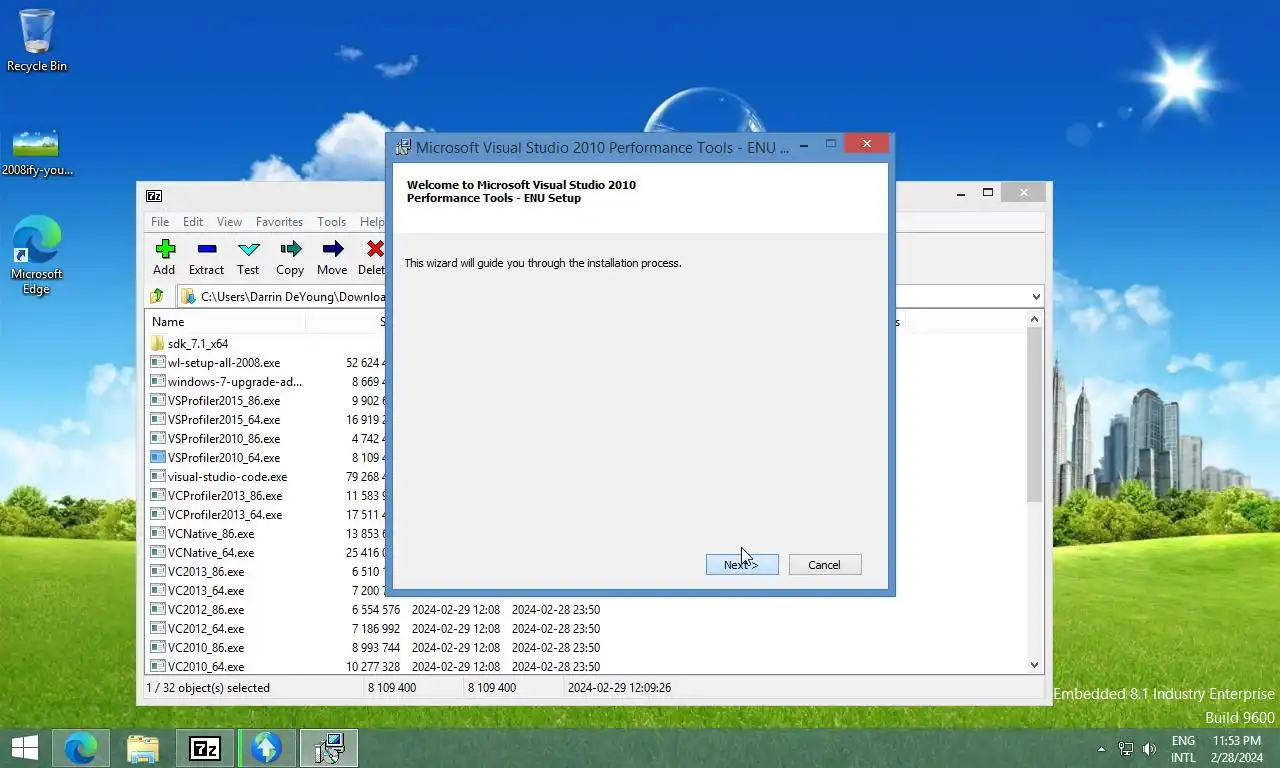Open the View menu in 7-Zip

(x=229, y=222)
